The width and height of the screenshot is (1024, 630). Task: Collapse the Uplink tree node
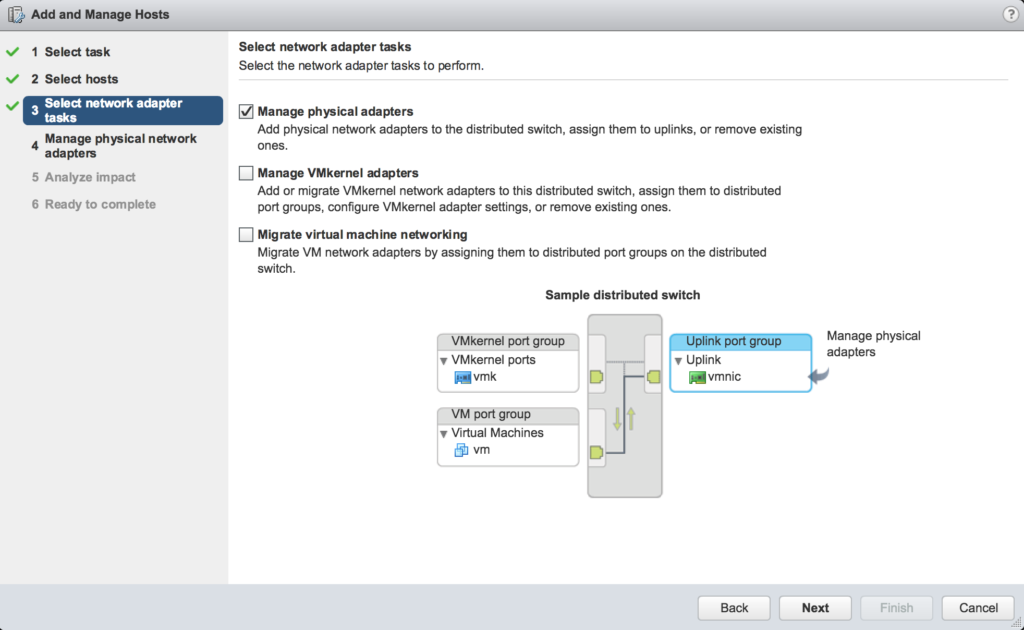678,361
